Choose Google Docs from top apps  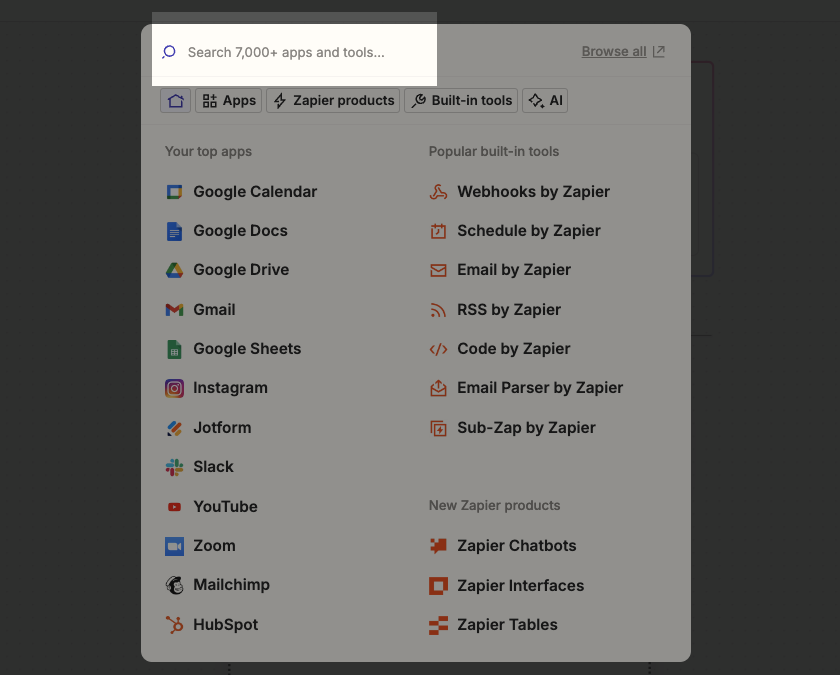(x=241, y=231)
